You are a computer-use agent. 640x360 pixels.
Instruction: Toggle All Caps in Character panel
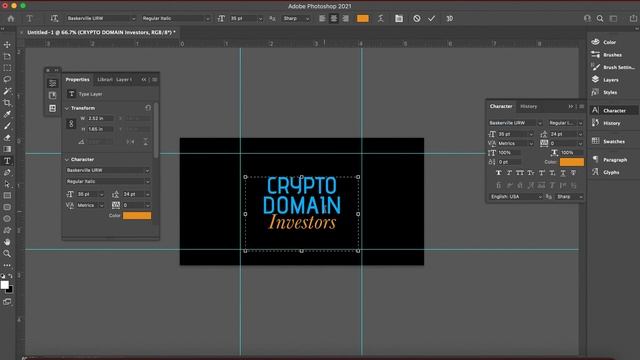coord(520,173)
